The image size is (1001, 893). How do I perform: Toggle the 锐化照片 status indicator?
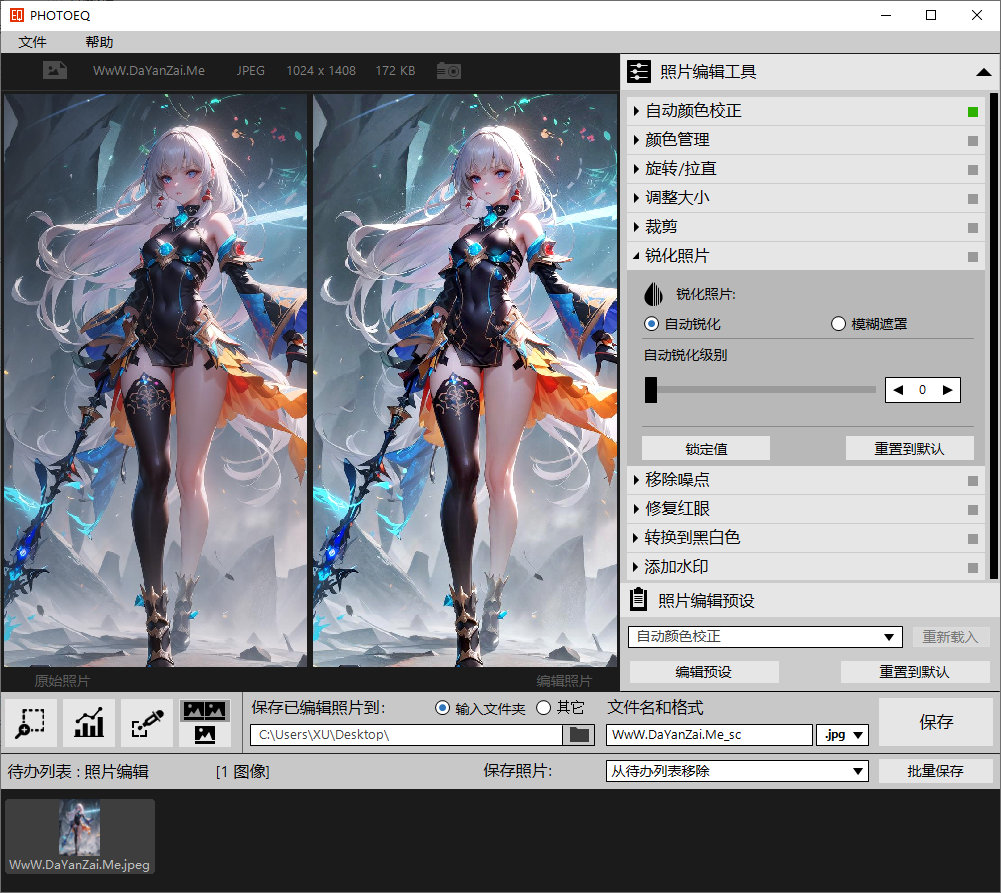click(972, 257)
